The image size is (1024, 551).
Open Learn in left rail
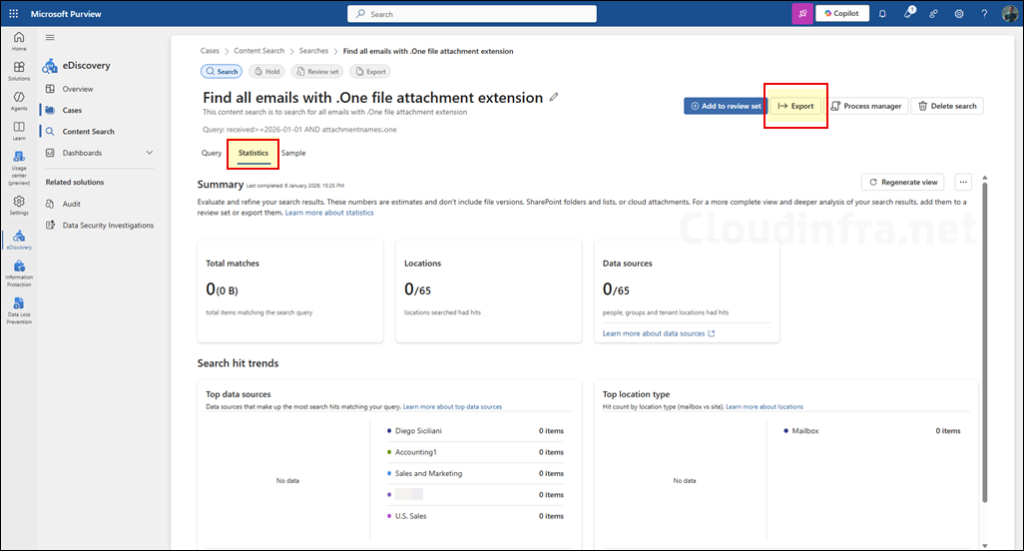point(19,131)
